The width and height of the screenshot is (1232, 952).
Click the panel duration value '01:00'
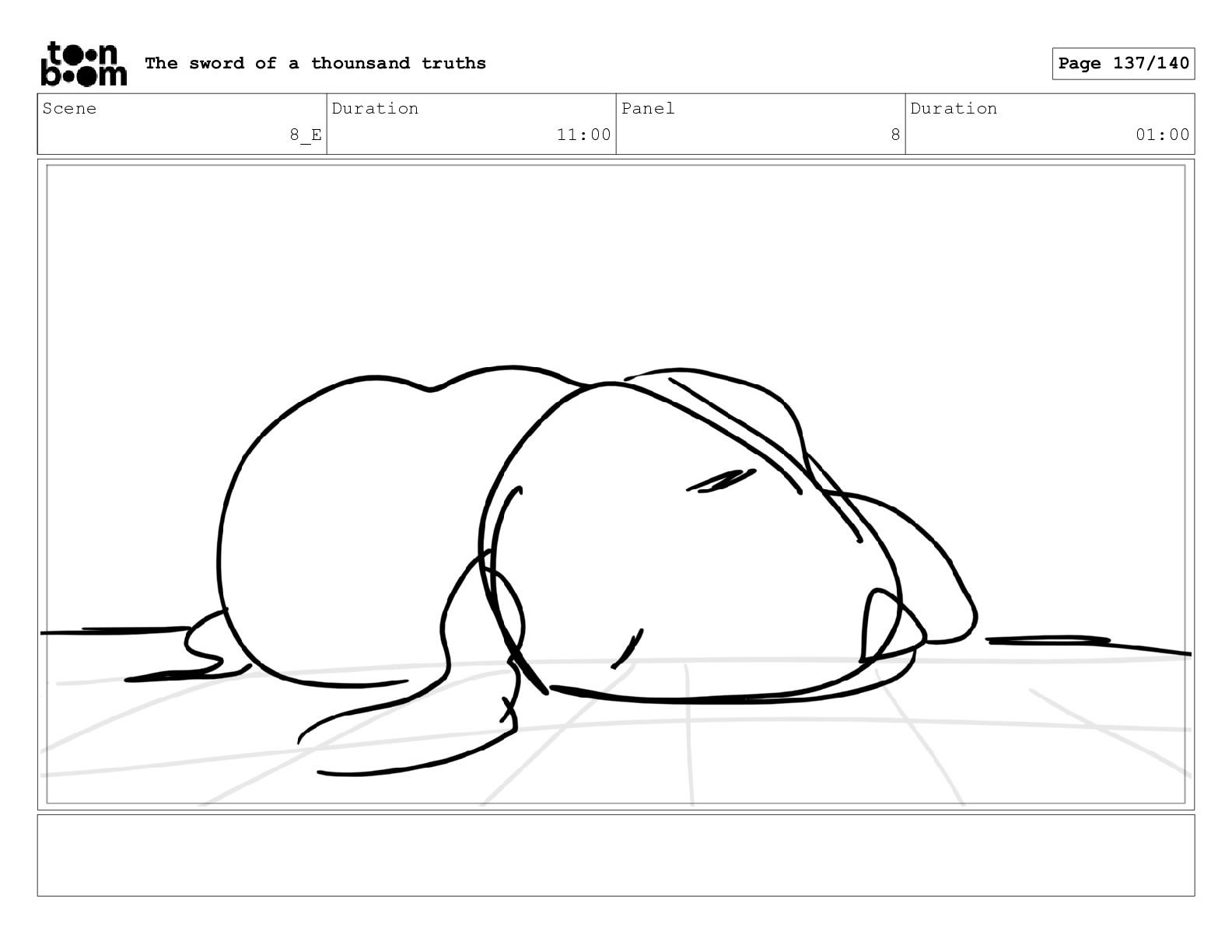[1162, 135]
